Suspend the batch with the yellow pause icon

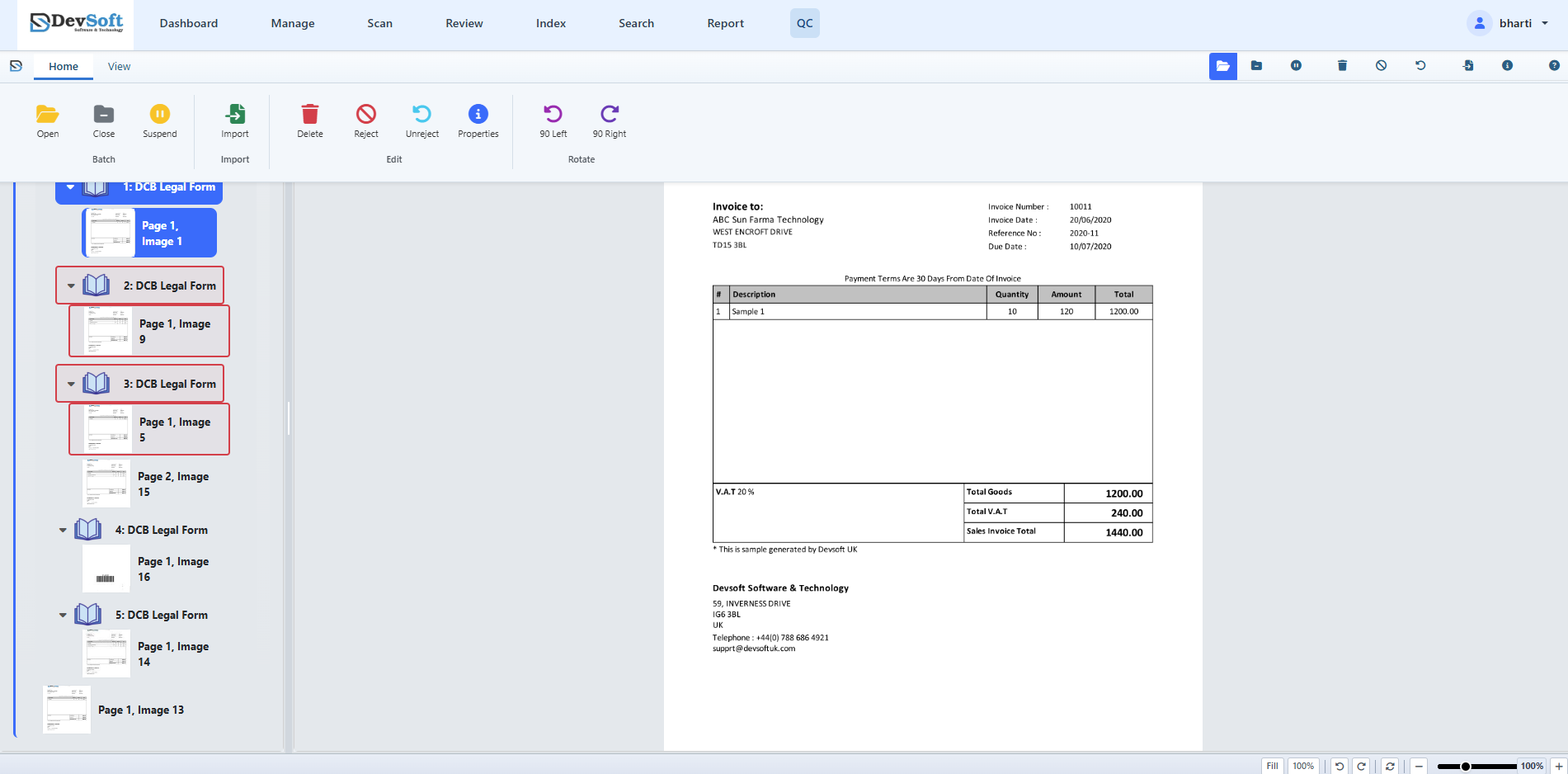tap(160, 114)
